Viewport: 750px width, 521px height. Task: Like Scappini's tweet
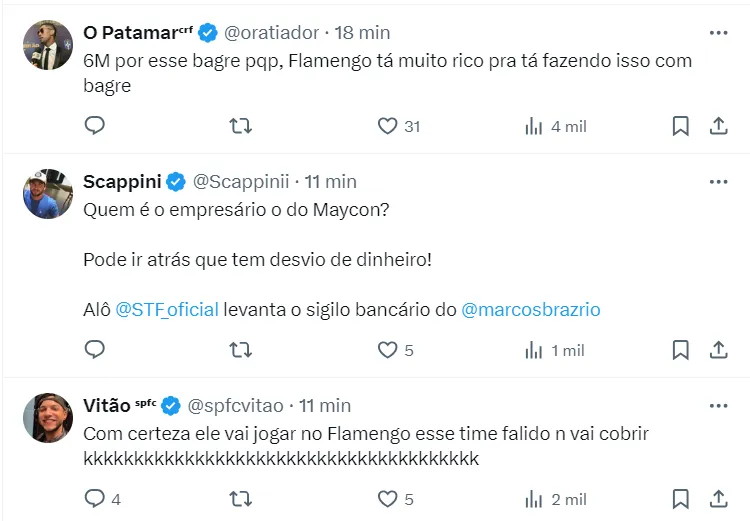[388, 350]
